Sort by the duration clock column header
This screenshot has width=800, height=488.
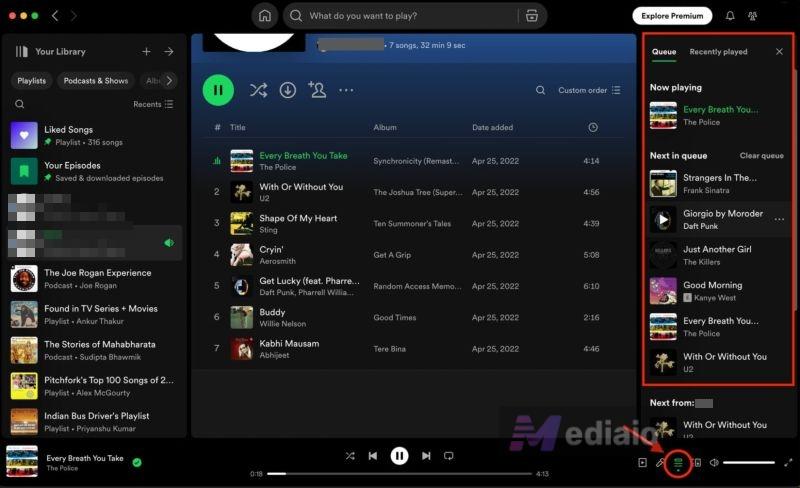tap(593, 128)
